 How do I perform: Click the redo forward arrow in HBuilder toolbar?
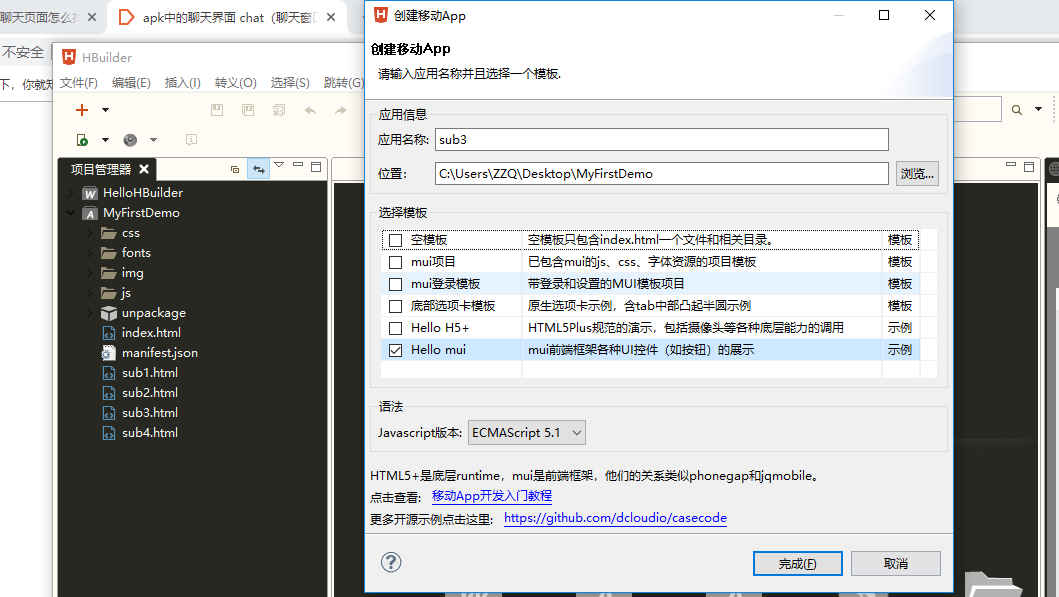pyautogui.click(x=340, y=110)
